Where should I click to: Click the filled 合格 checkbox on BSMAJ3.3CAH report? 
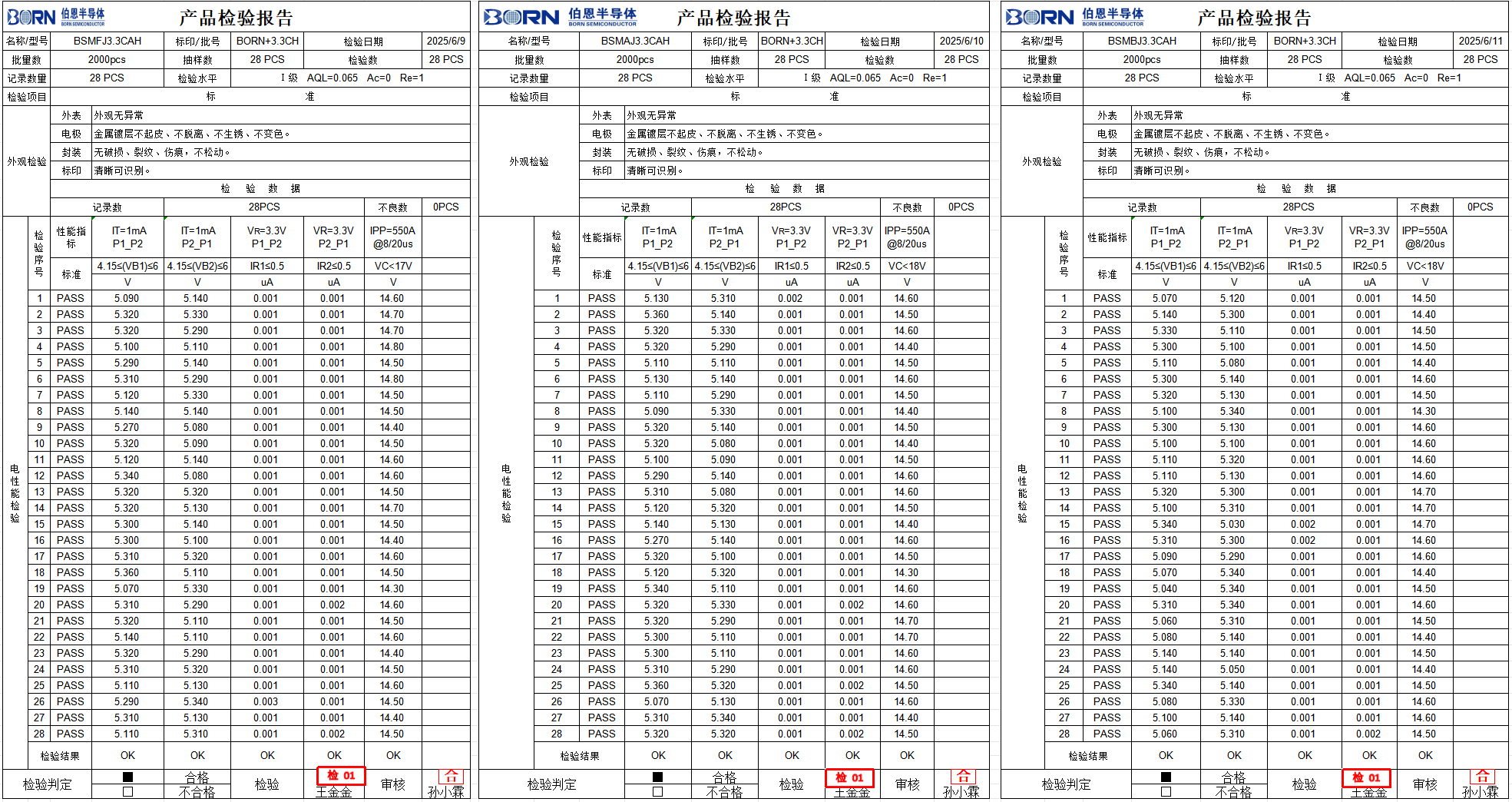(657, 777)
